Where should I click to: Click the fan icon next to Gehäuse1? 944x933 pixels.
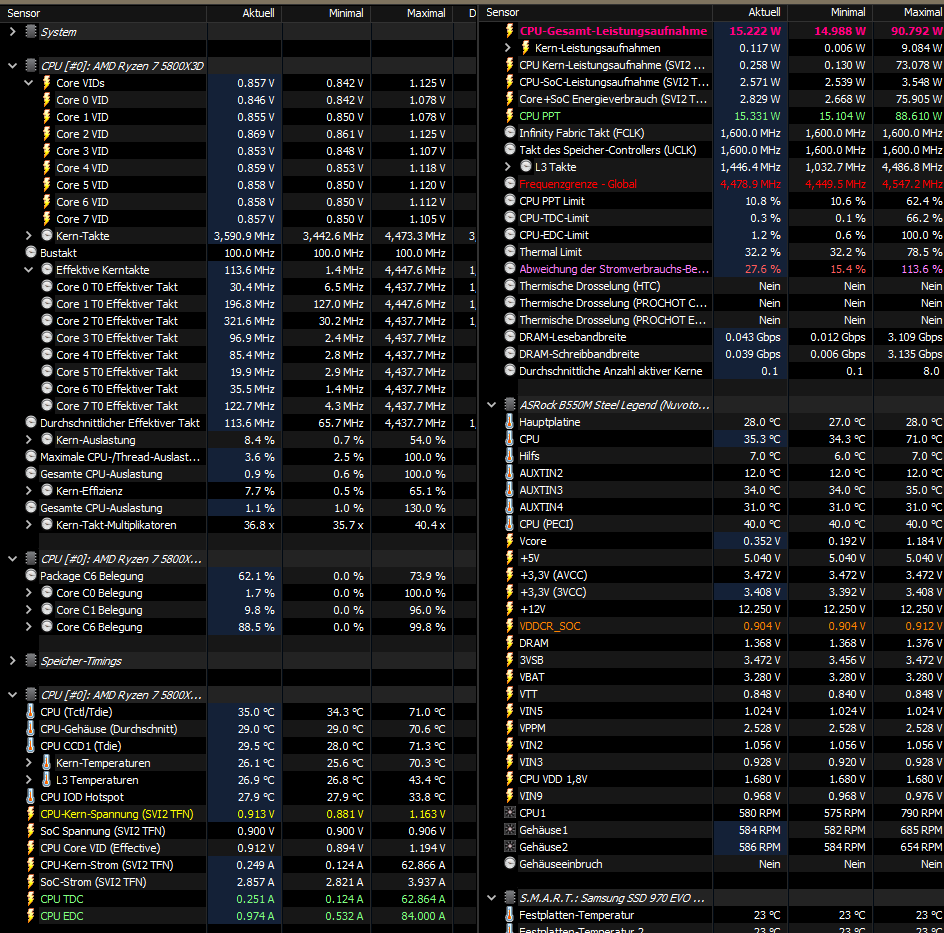pos(512,828)
